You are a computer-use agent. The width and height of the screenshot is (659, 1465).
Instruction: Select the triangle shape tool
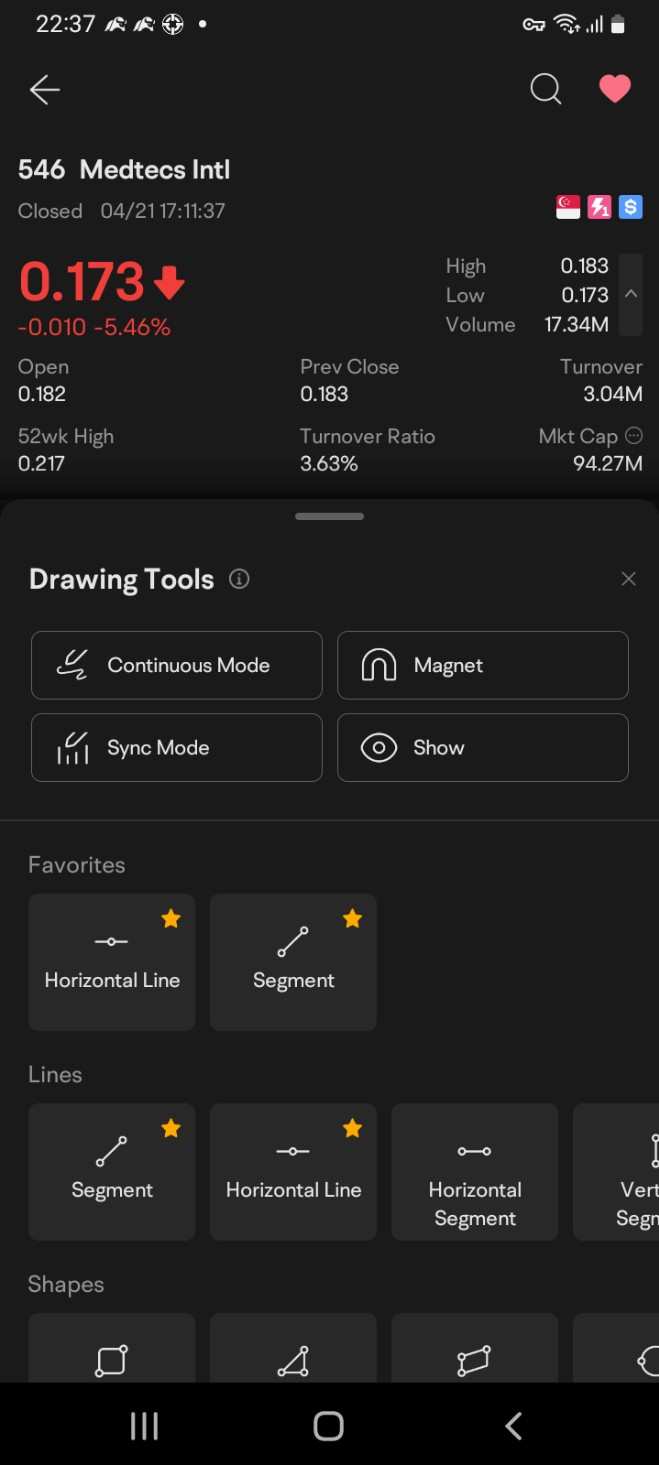click(x=293, y=1348)
